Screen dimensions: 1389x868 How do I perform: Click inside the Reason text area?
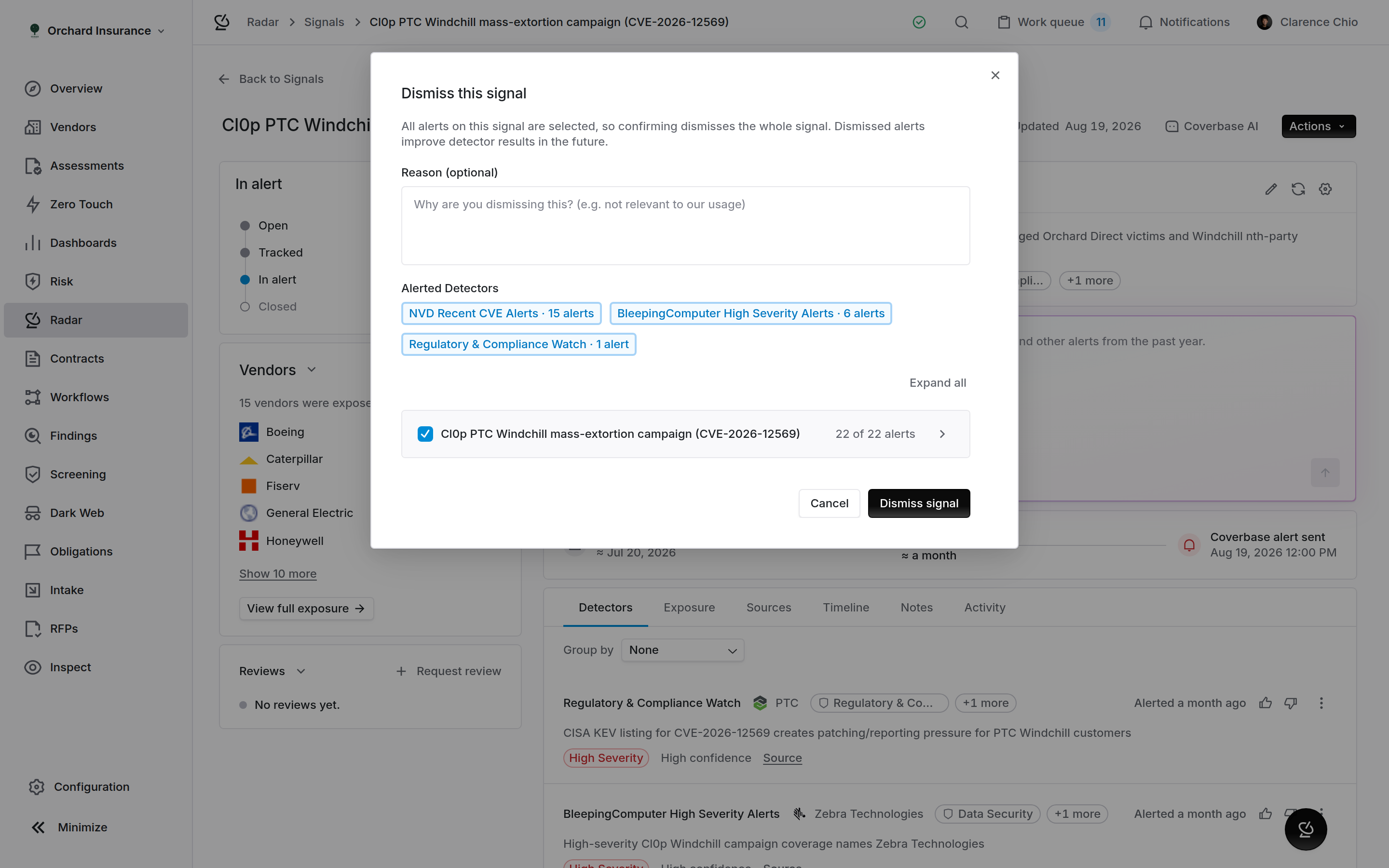point(685,226)
